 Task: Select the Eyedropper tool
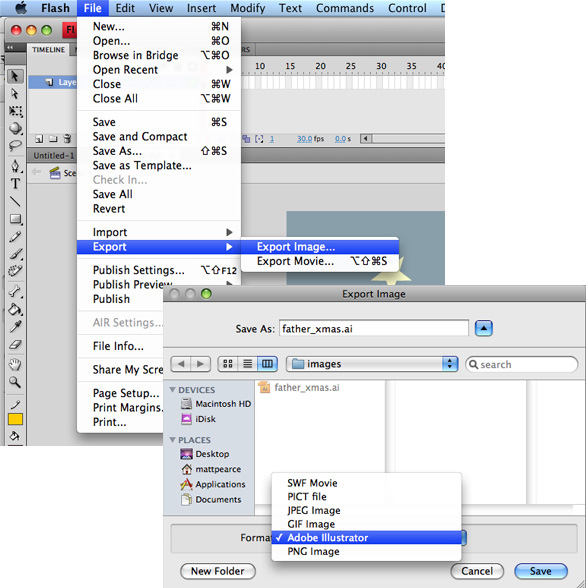pos(15,327)
